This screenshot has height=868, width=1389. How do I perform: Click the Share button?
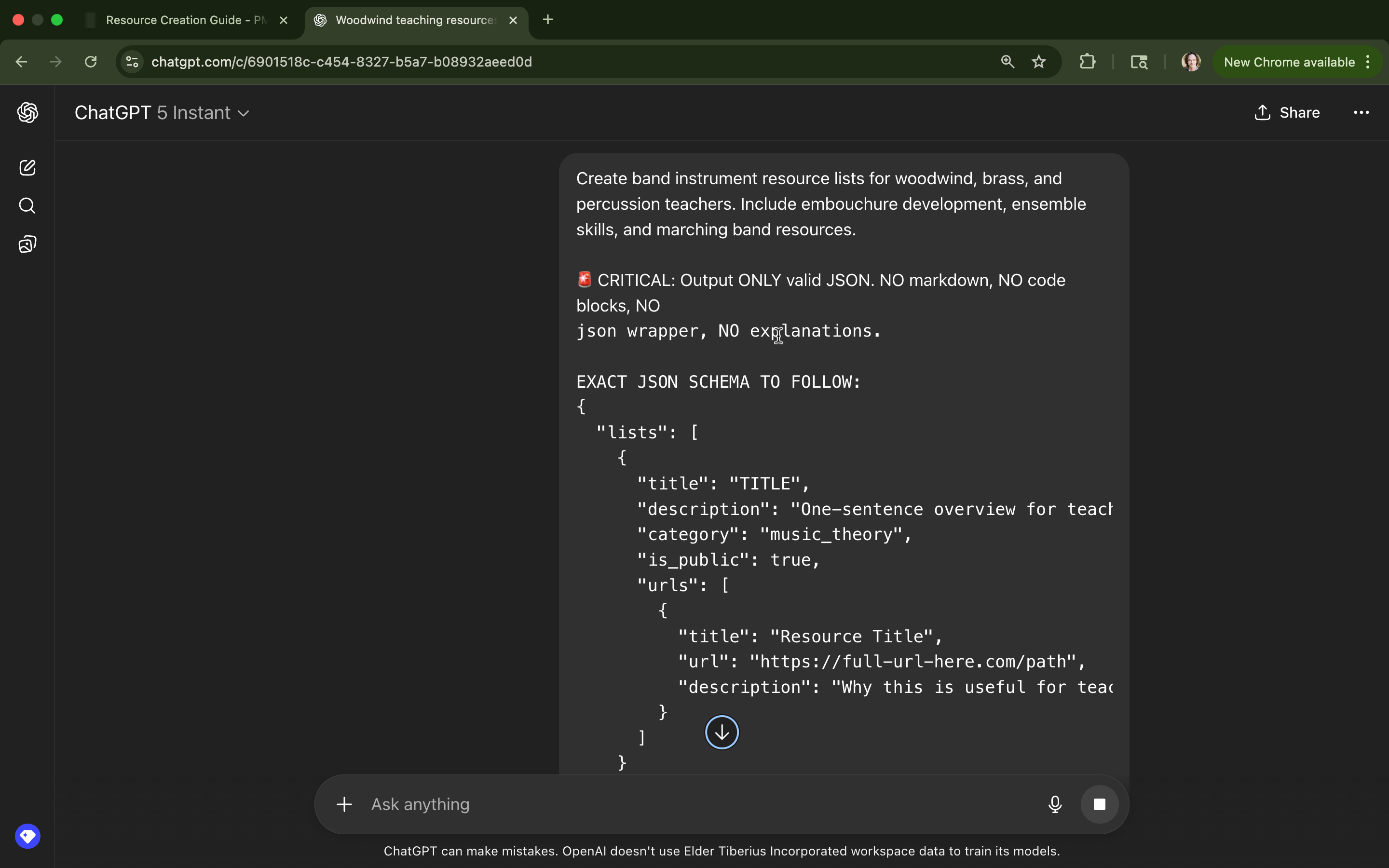coord(1287,112)
